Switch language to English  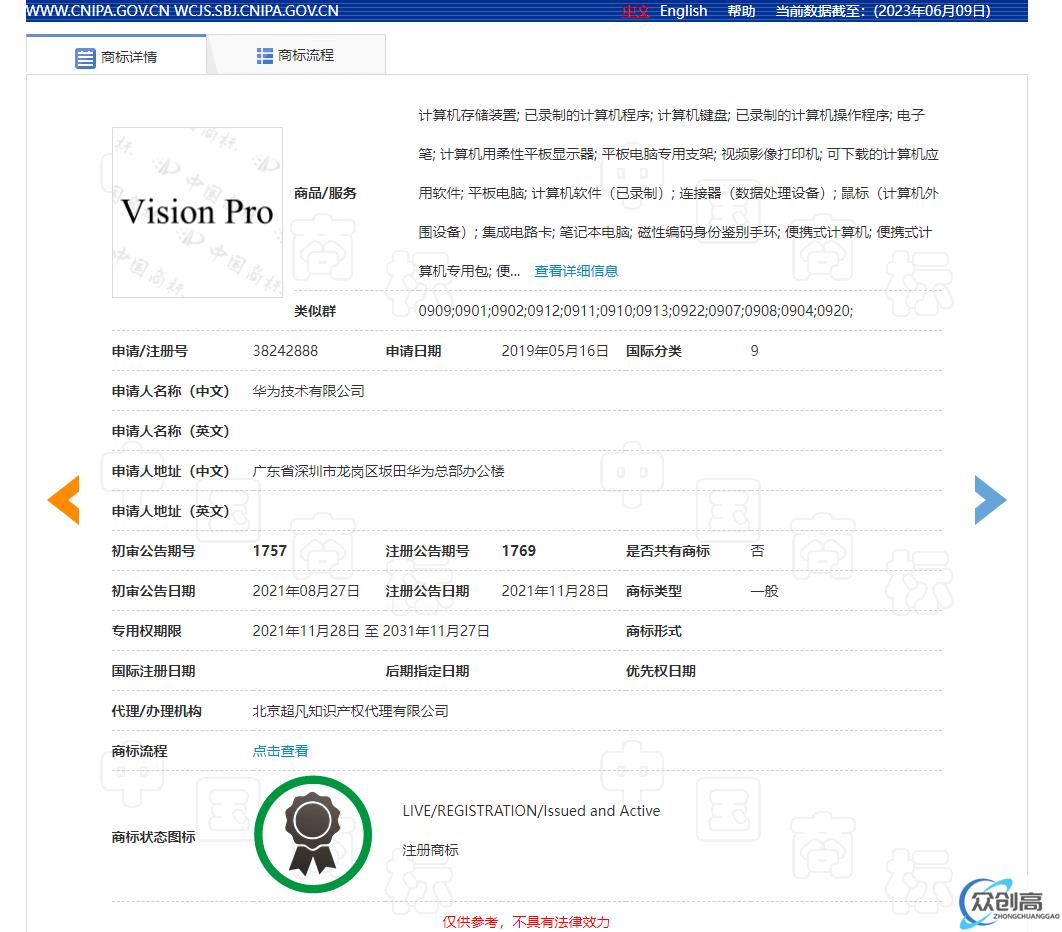[x=683, y=11]
